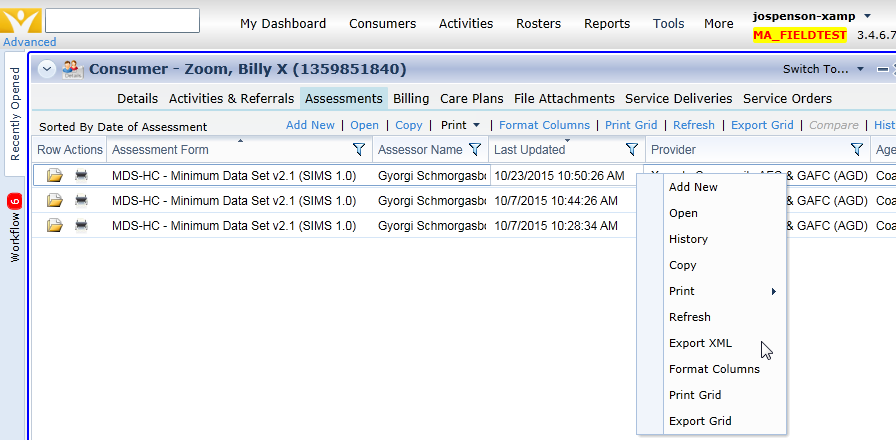
Task: Click the Assessment Form column filter icon
Action: point(359,150)
